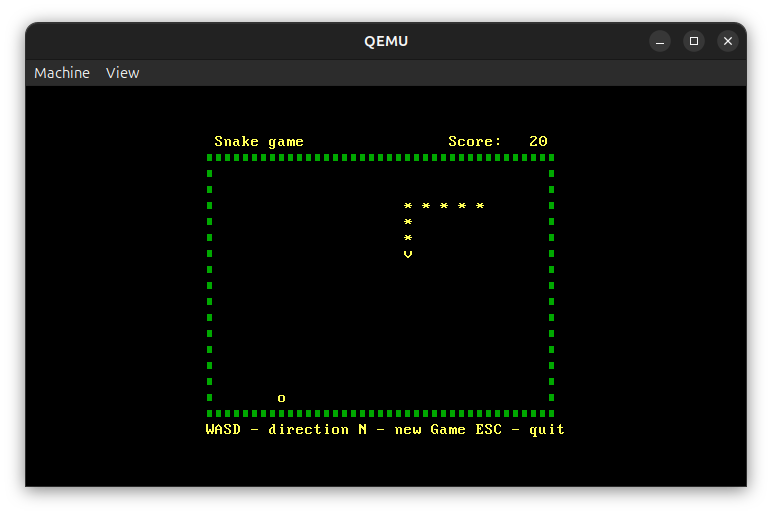
Task: Close the QEMU window
Action: pos(728,41)
